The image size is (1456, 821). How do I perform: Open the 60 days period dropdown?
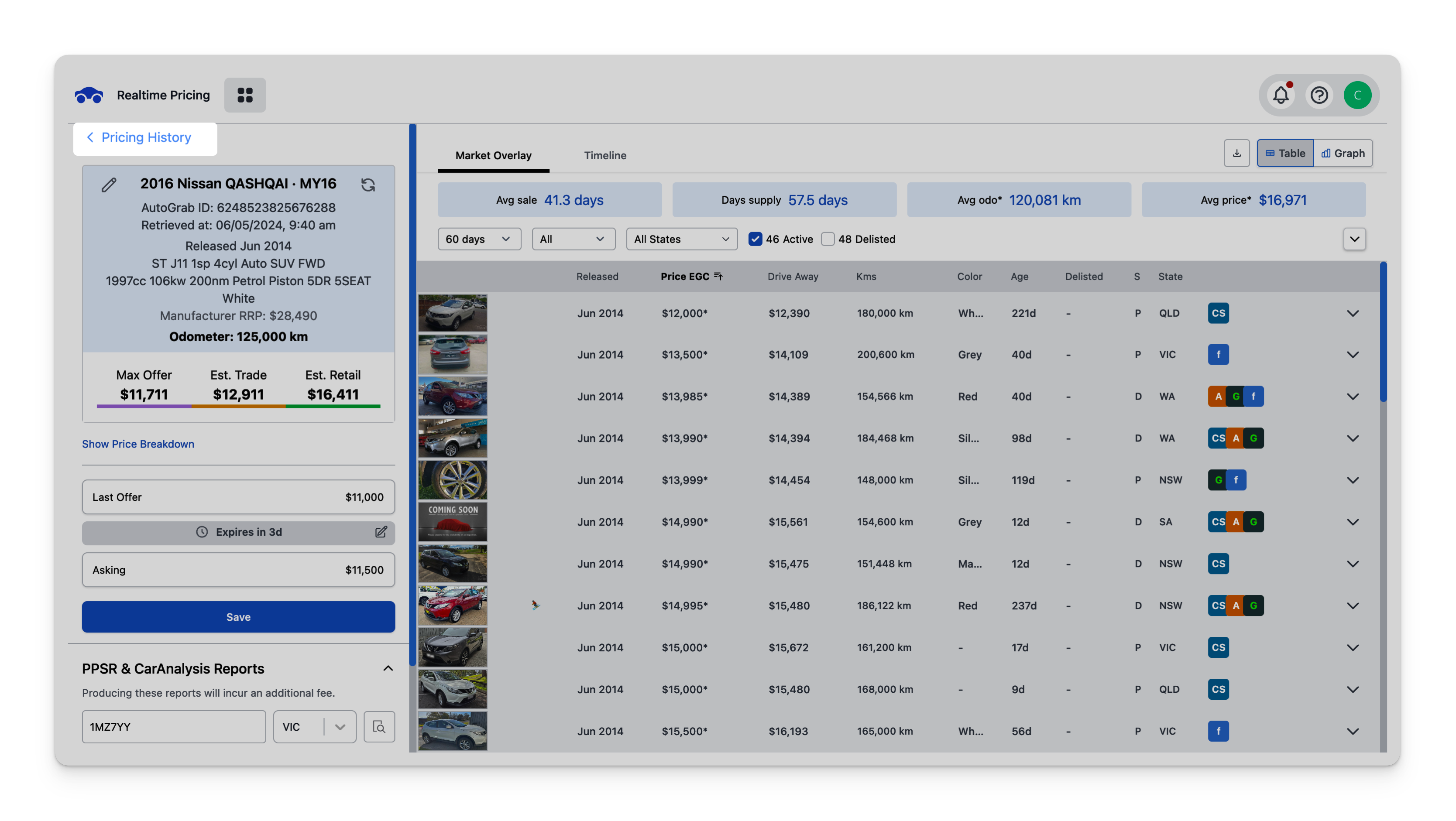click(479, 239)
